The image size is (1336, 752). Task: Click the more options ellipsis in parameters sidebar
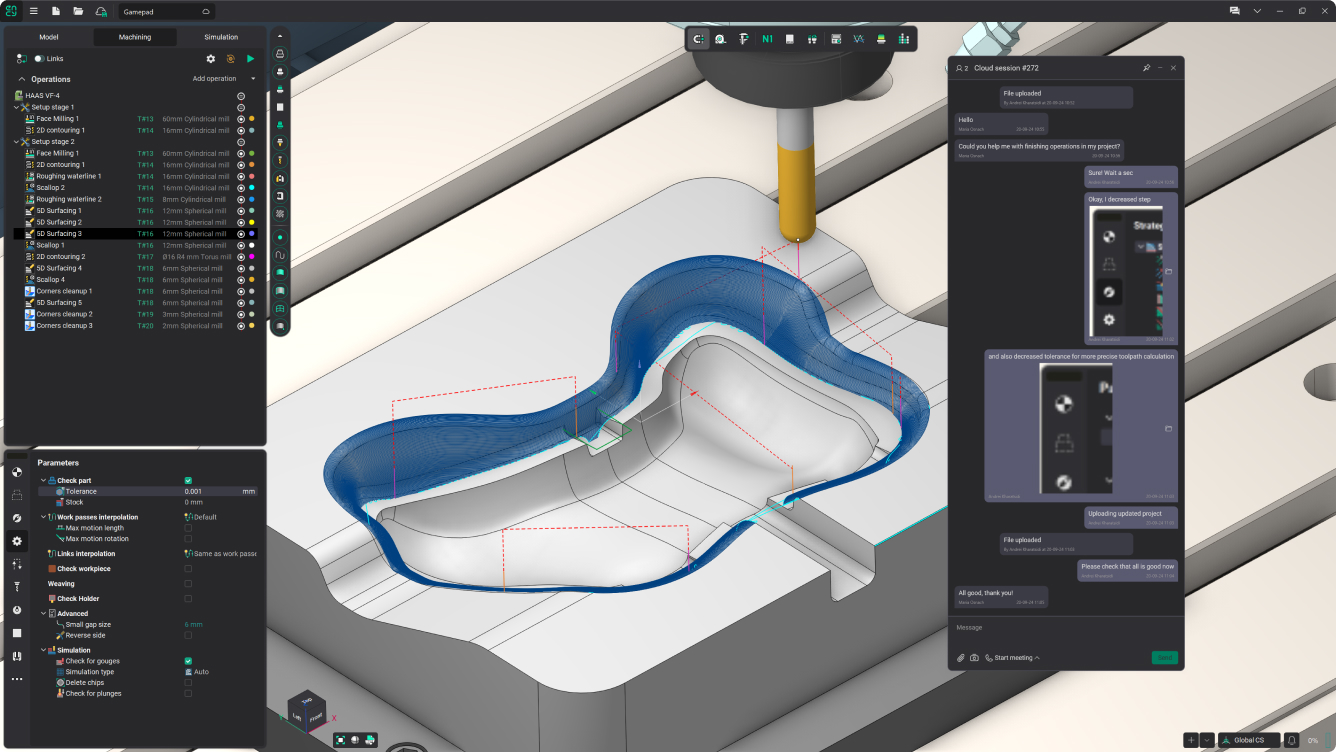[17, 679]
